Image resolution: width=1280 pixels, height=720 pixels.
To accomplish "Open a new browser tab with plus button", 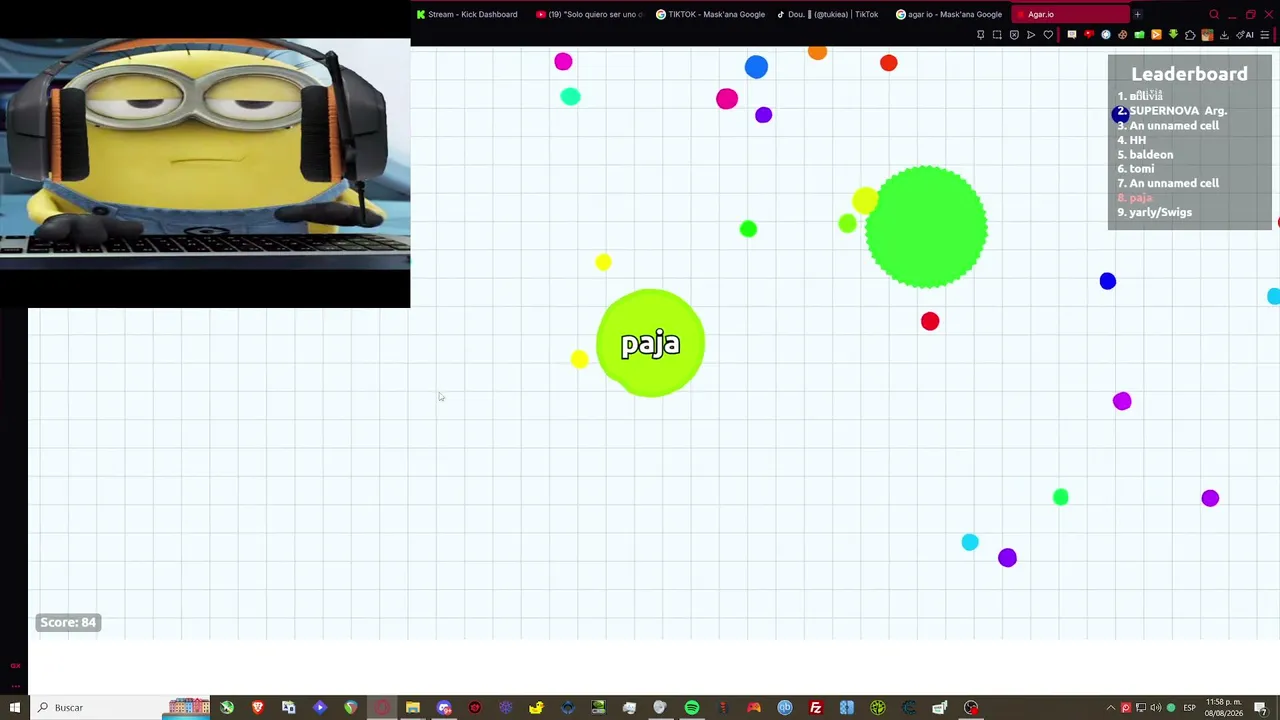I will pos(1137,14).
